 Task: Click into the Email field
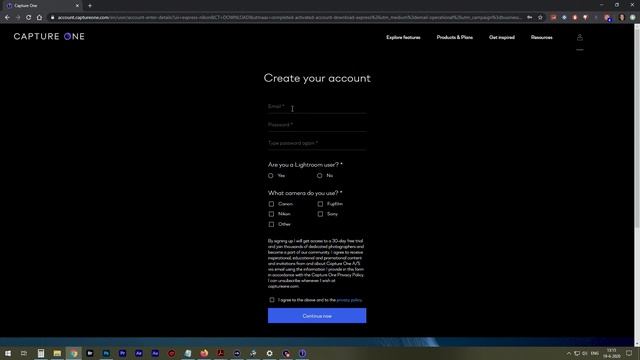317,107
